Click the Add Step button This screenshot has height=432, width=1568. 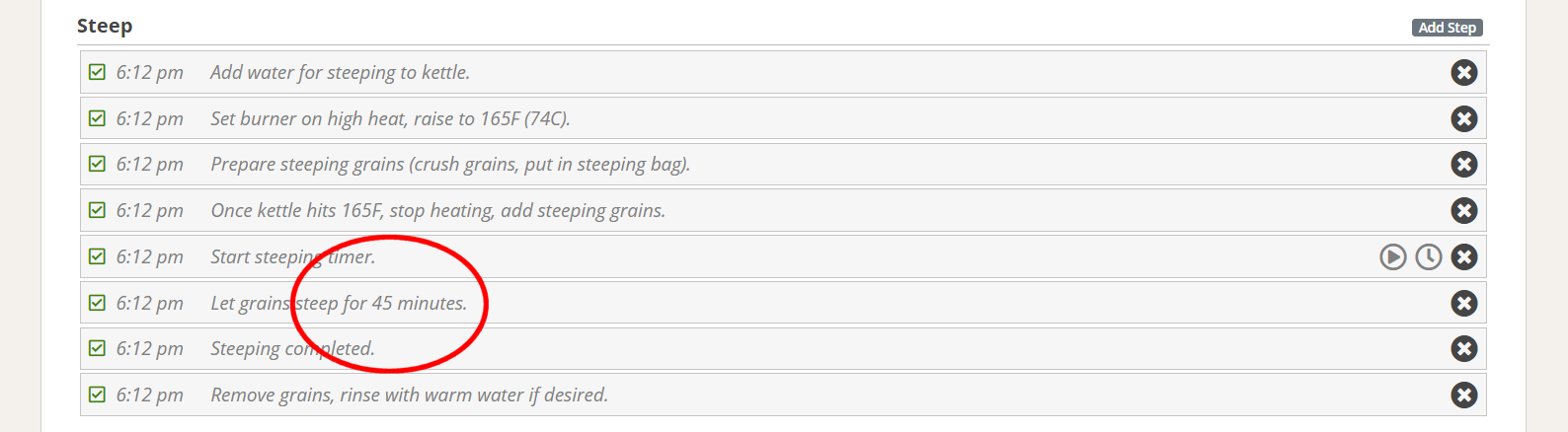pos(1448,28)
